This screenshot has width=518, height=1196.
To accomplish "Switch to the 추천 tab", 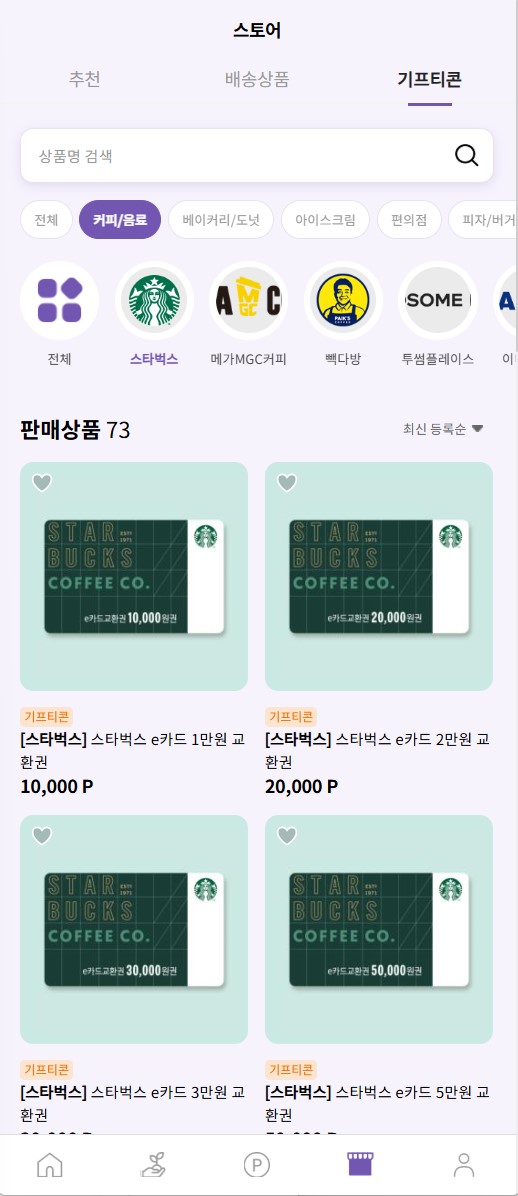I will 85,79.
